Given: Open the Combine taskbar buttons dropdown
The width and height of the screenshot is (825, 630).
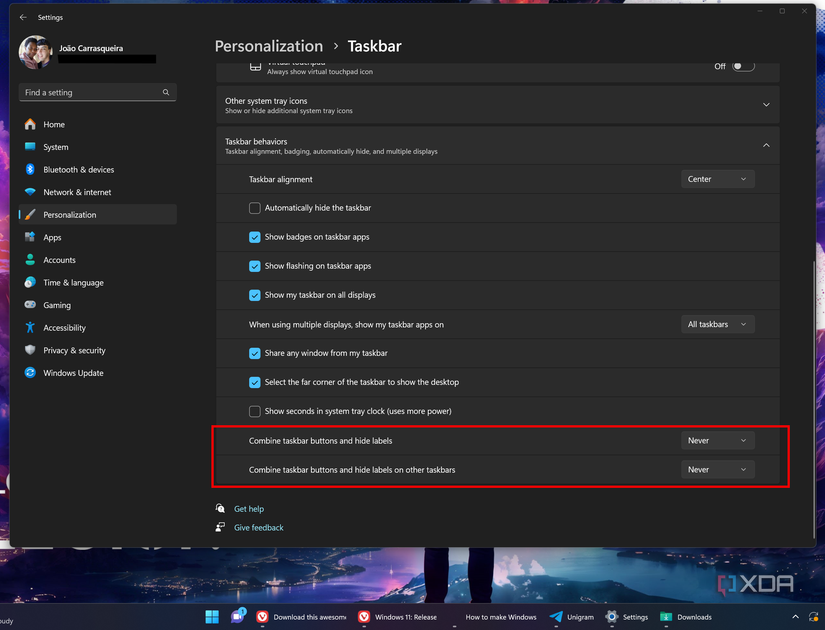Looking at the screenshot, I should [x=717, y=440].
